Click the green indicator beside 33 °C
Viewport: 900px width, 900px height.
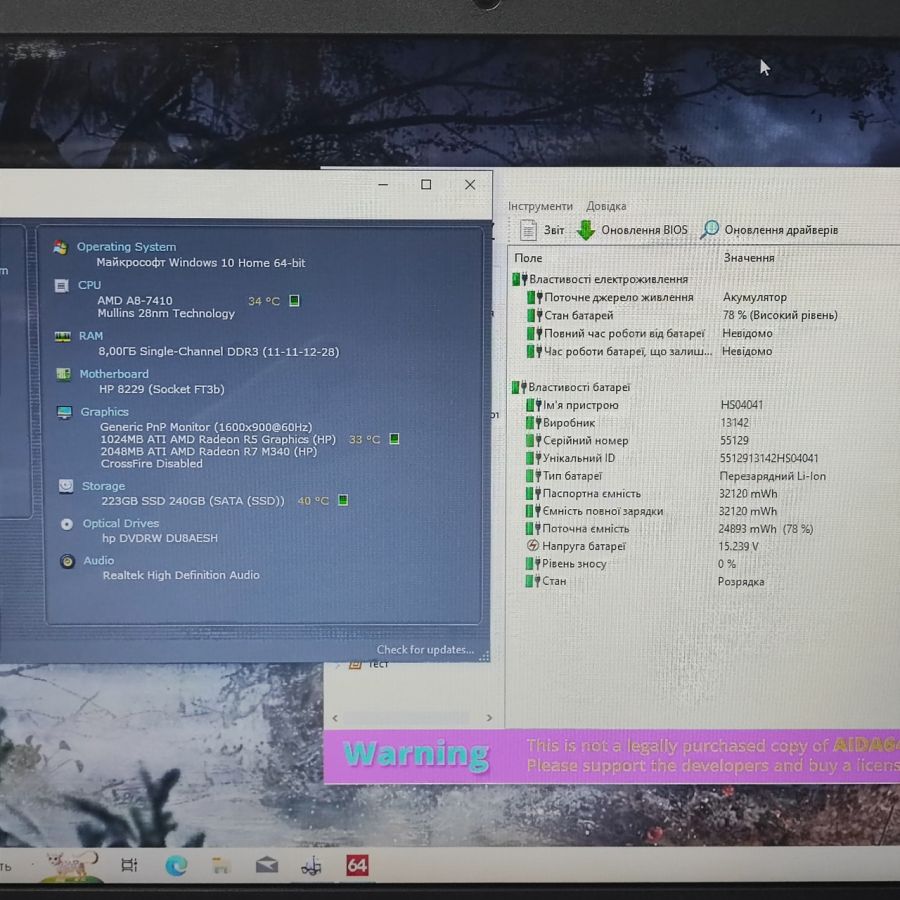click(394, 439)
